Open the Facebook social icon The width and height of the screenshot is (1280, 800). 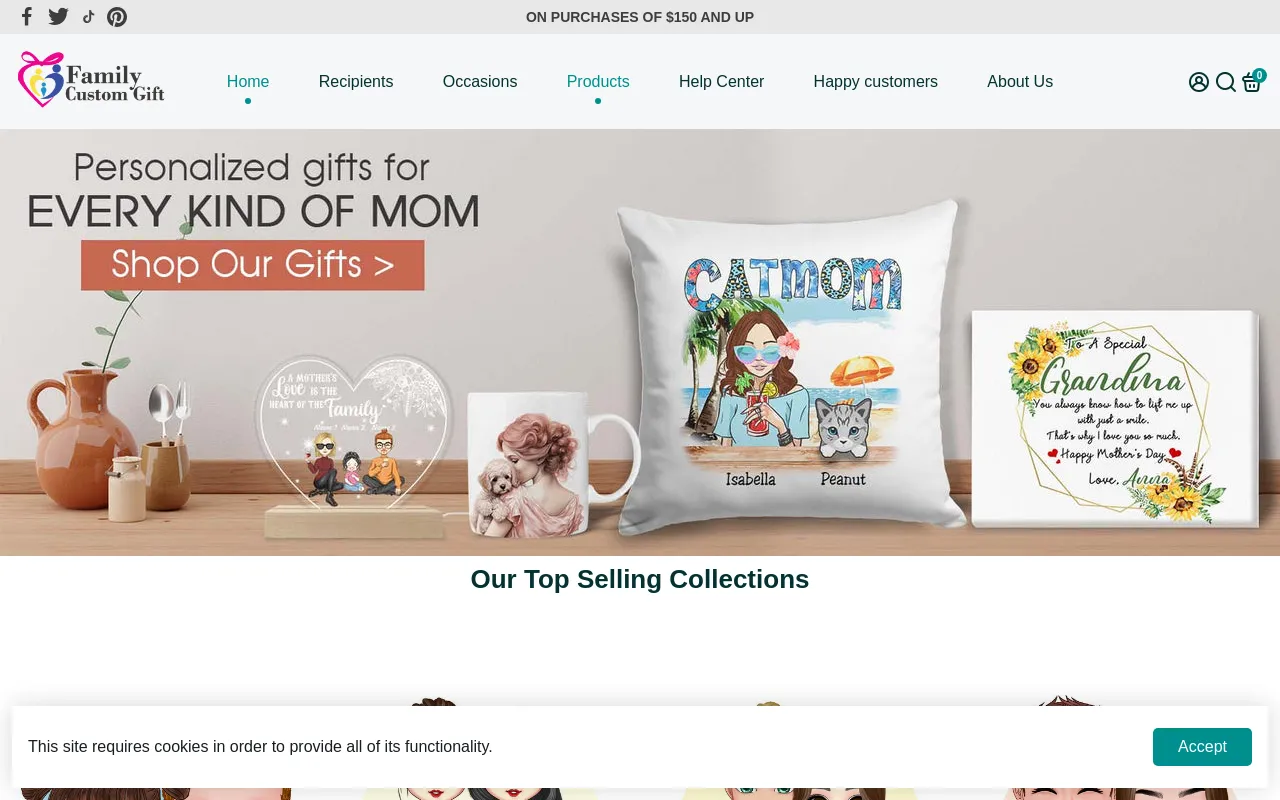click(27, 17)
